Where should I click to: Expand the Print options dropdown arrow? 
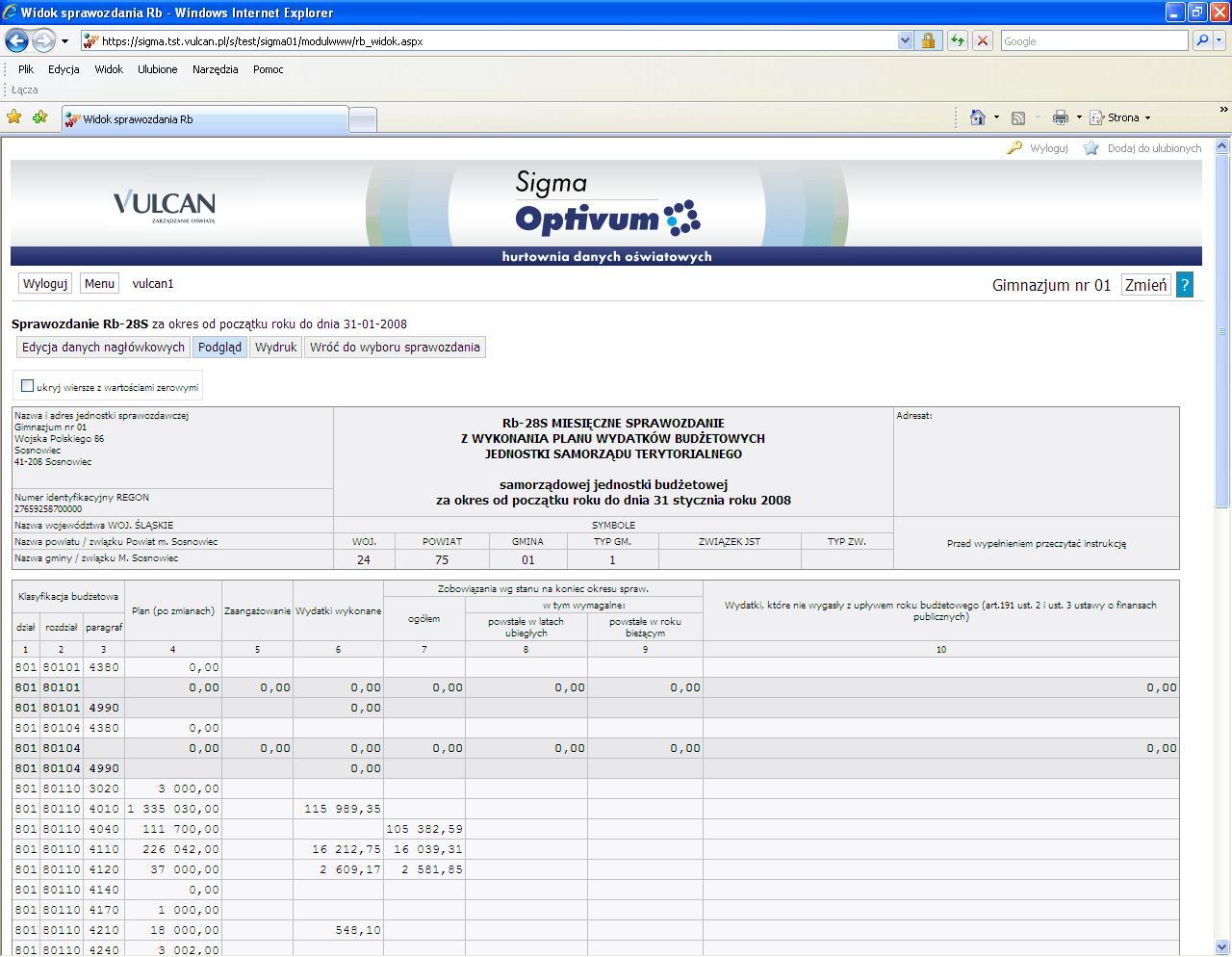coord(1079,117)
